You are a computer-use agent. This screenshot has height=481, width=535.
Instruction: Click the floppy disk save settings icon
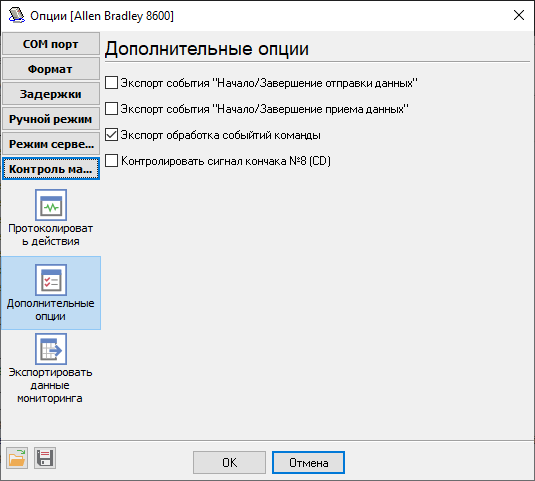[45, 458]
